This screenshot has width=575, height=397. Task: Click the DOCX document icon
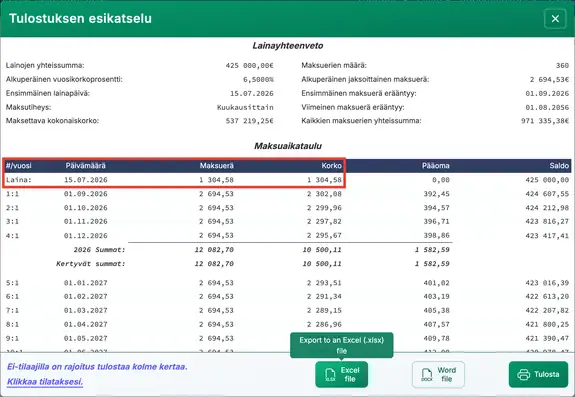point(427,375)
